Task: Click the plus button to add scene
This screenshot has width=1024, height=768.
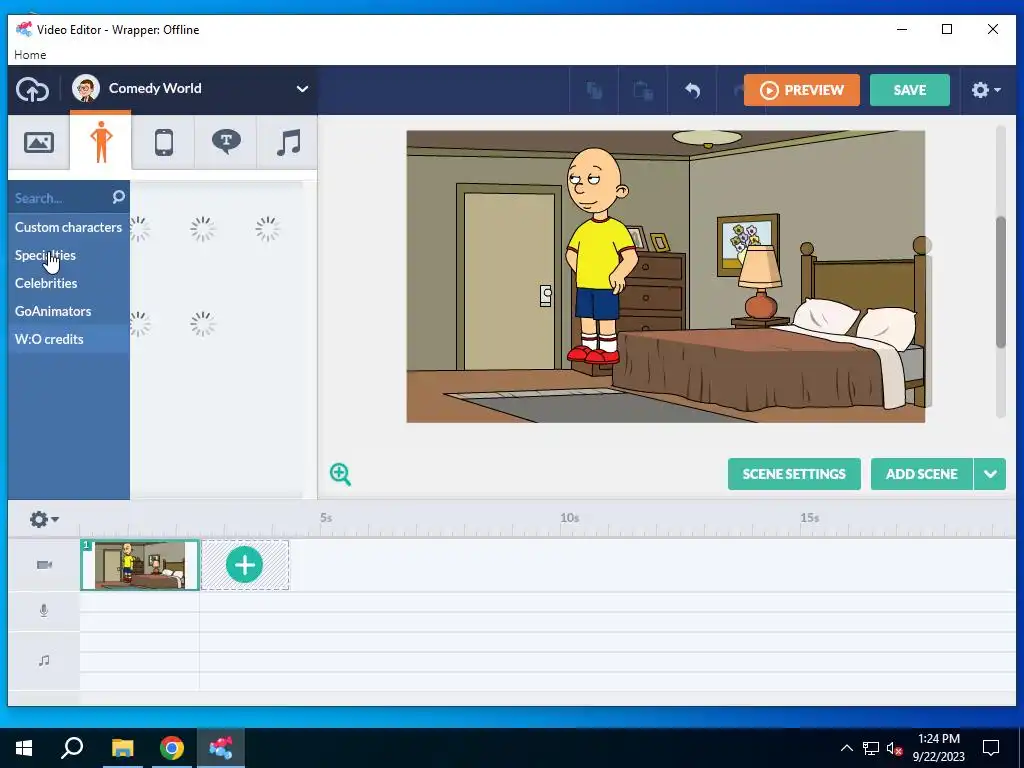Action: pyautogui.click(x=244, y=565)
